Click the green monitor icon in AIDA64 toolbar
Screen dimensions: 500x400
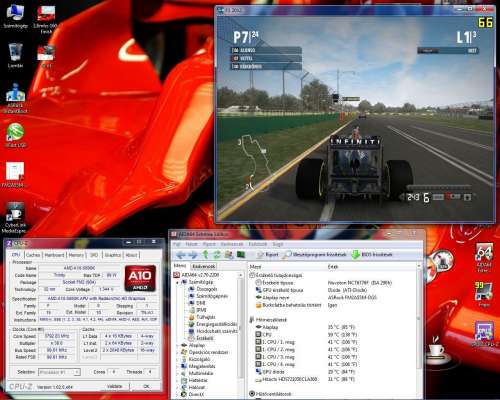(x=241, y=255)
